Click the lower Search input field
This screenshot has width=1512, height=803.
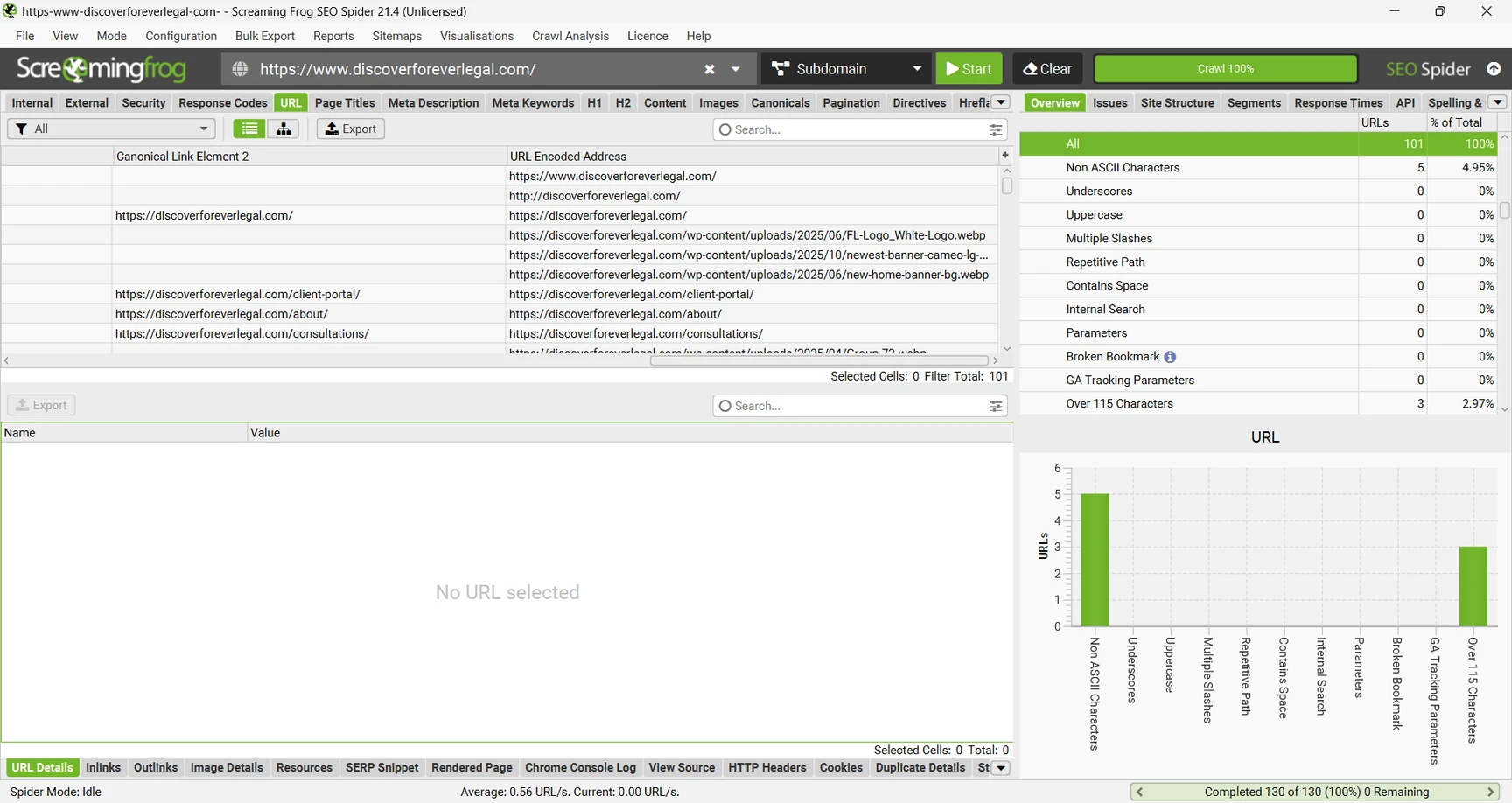pos(859,406)
